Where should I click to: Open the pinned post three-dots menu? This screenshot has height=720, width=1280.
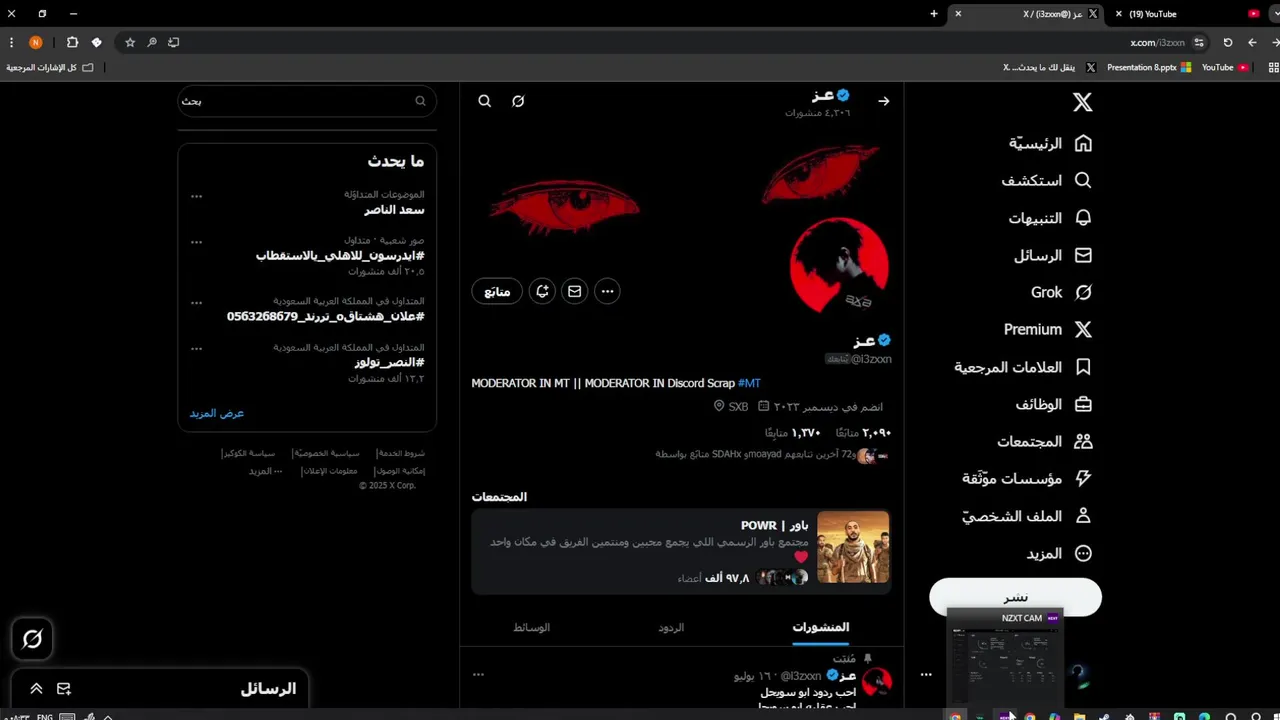click(478, 675)
